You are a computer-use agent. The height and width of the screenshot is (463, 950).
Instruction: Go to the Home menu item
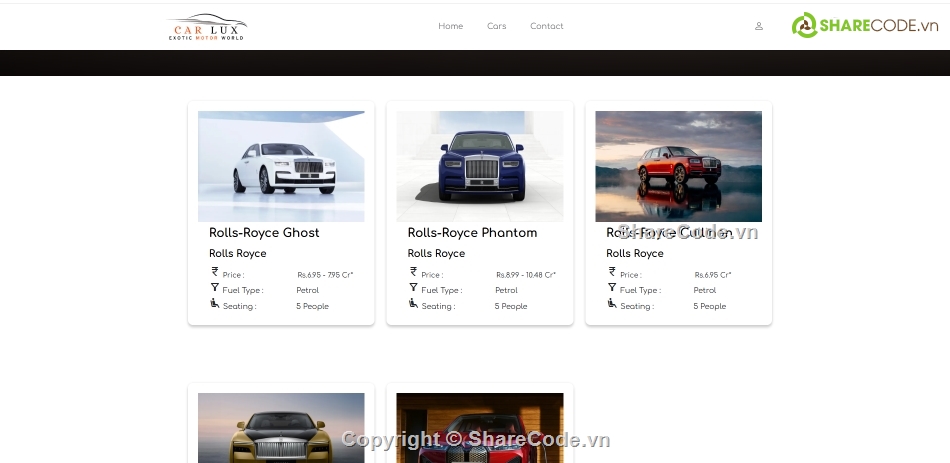coord(450,26)
